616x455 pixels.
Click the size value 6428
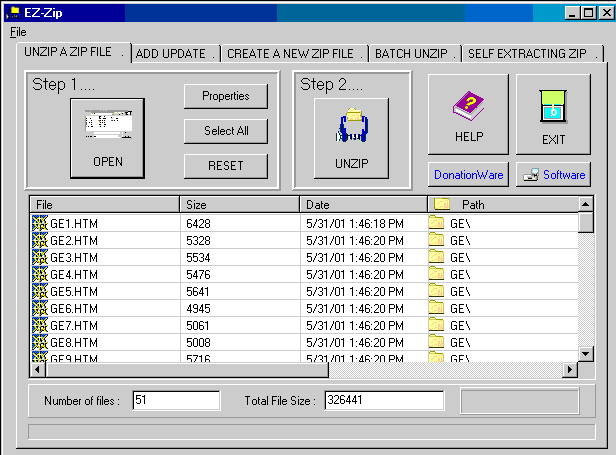tap(198, 224)
